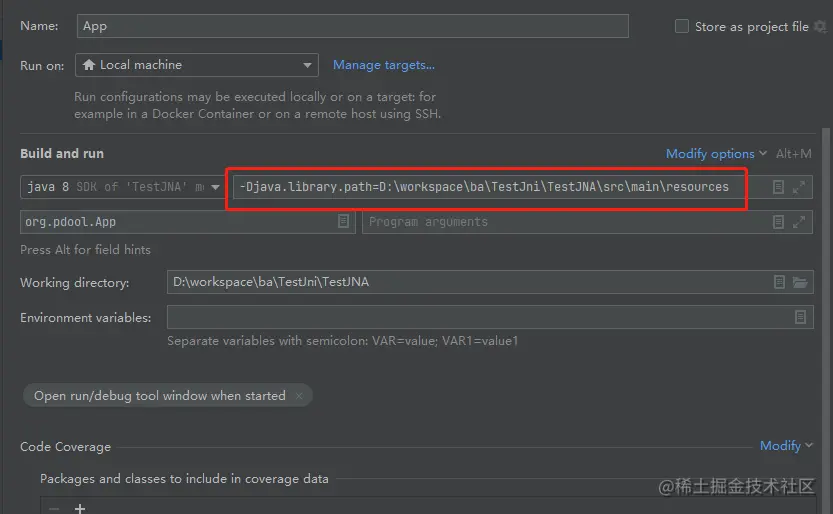Open the Run on Local machine dropdown

point(197,65)
